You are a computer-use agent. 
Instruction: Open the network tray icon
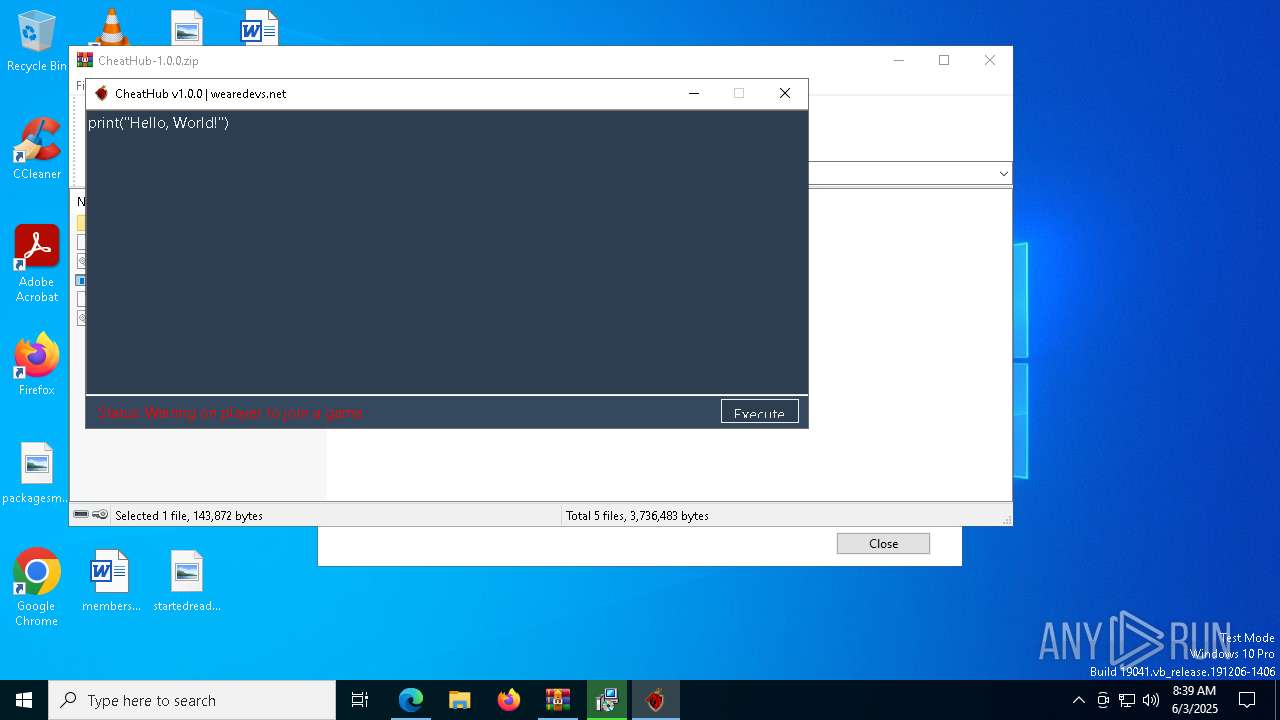(1127, 700)
